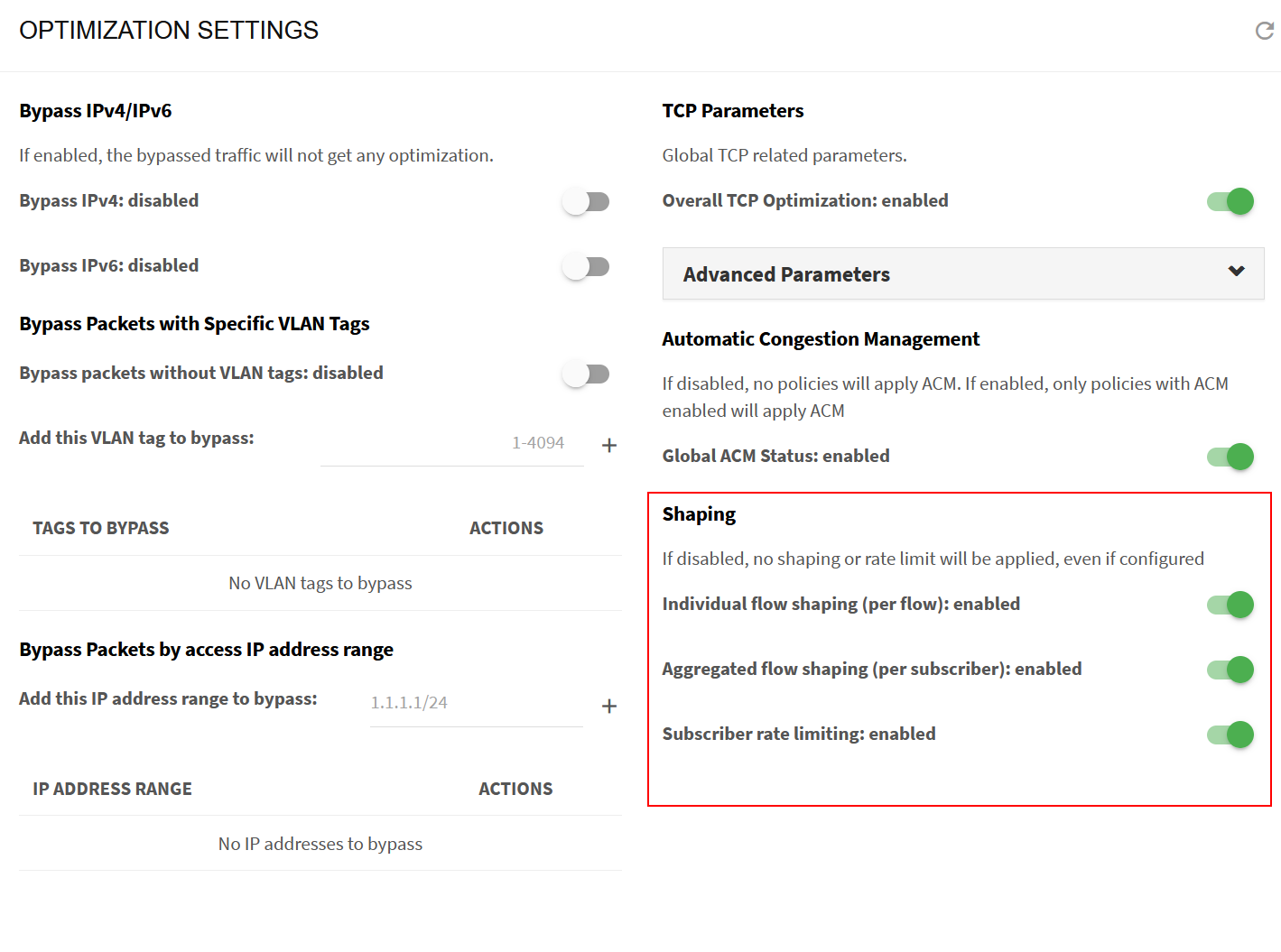
Task: Click the ACTIONS header in IP range table
Action: tap(515, 790)
